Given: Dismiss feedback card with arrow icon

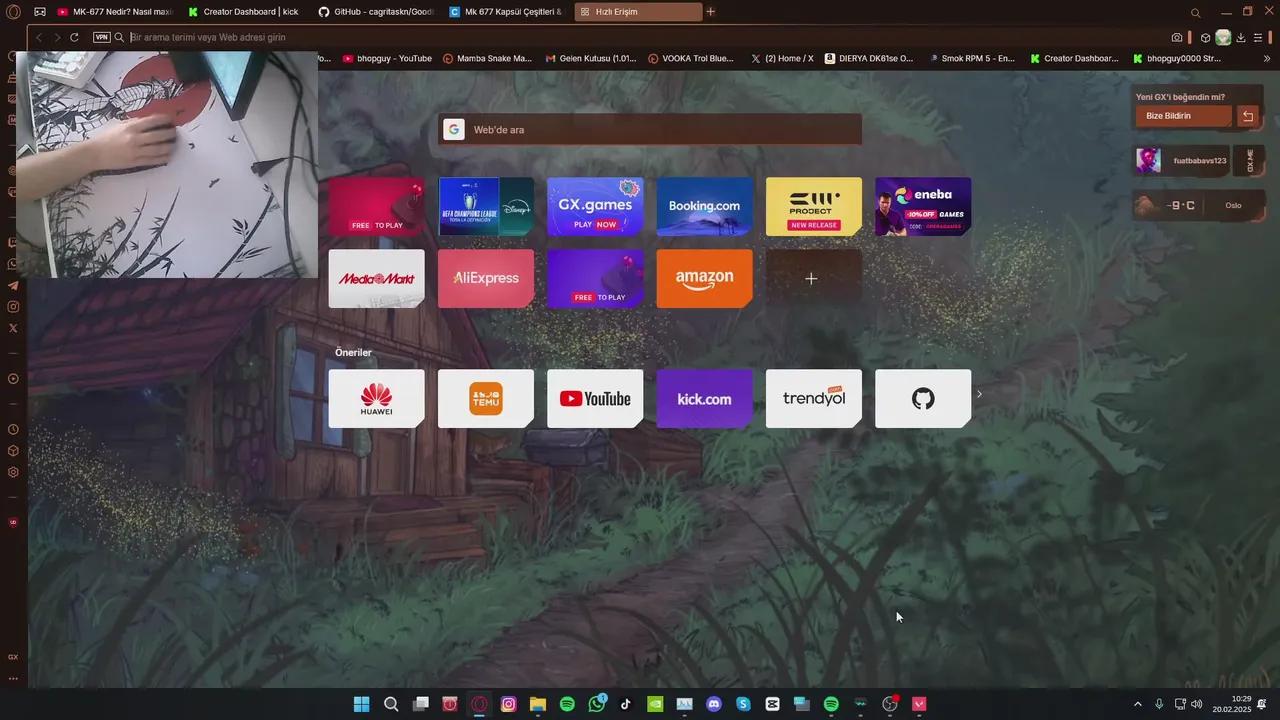Looking at the screenshot, I should click(1248, 116).
